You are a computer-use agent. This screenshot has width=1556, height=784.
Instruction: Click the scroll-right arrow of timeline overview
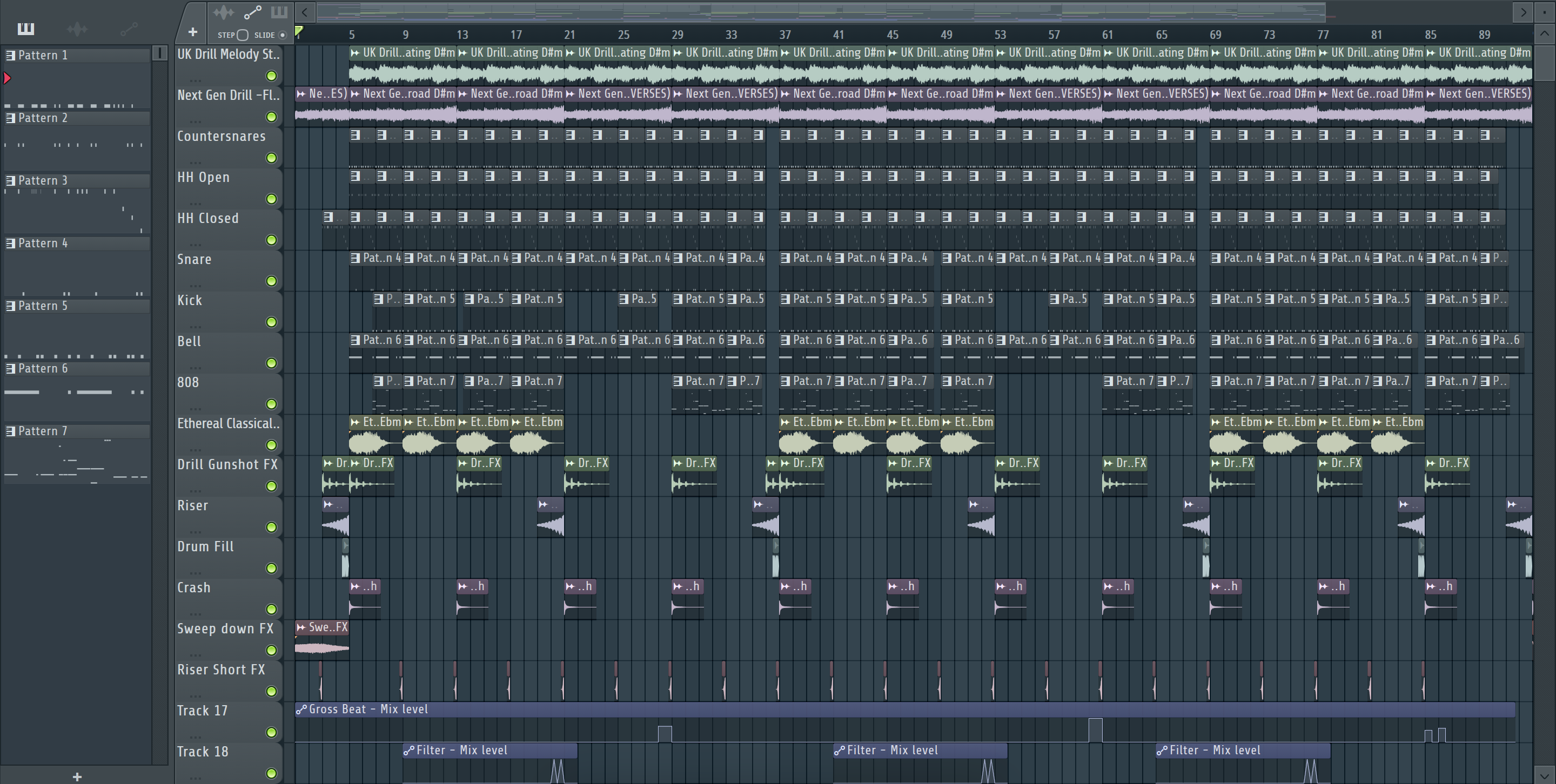(x=1523, y=11)
